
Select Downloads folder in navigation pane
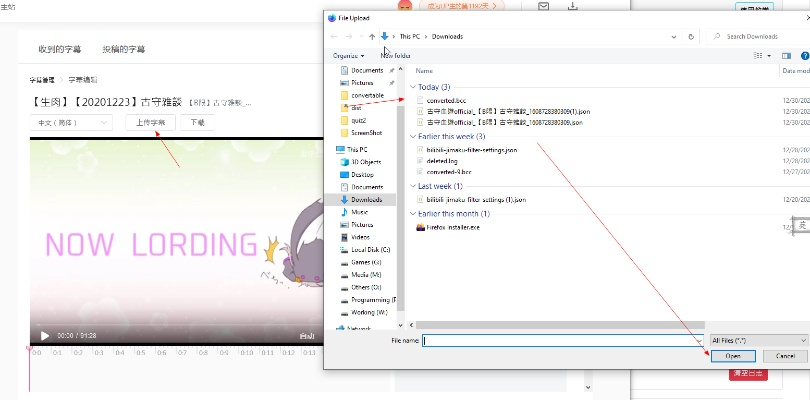point(365,199)
